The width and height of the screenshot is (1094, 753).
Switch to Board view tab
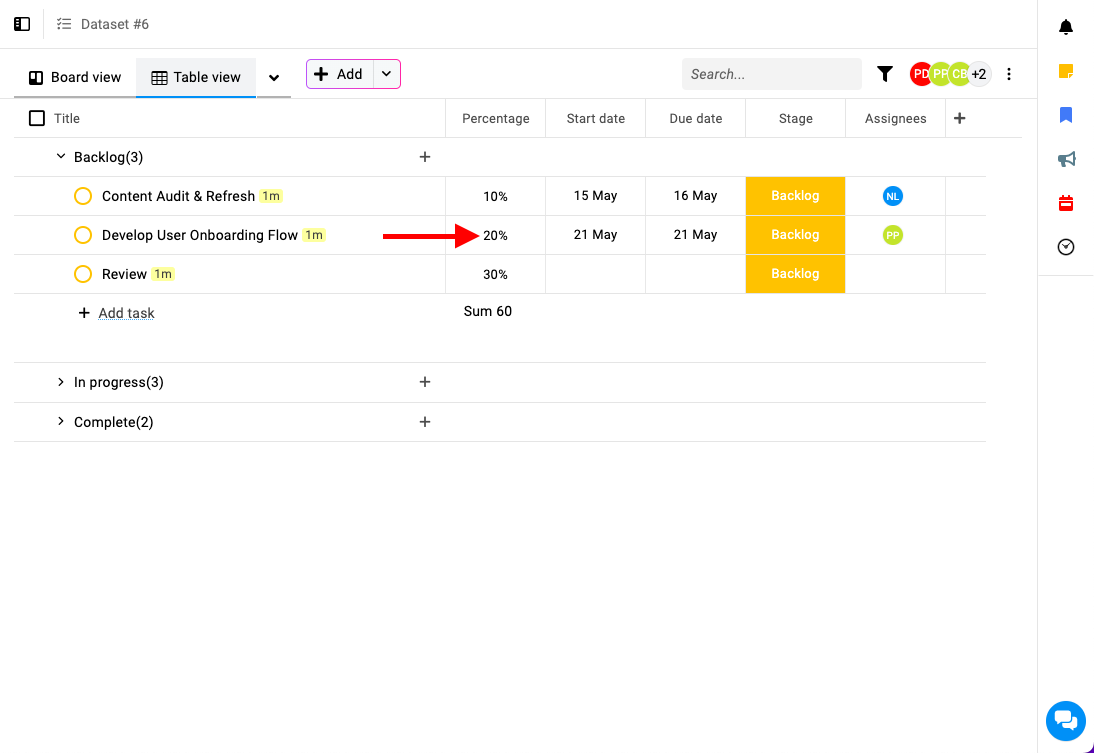pos(75,77)
